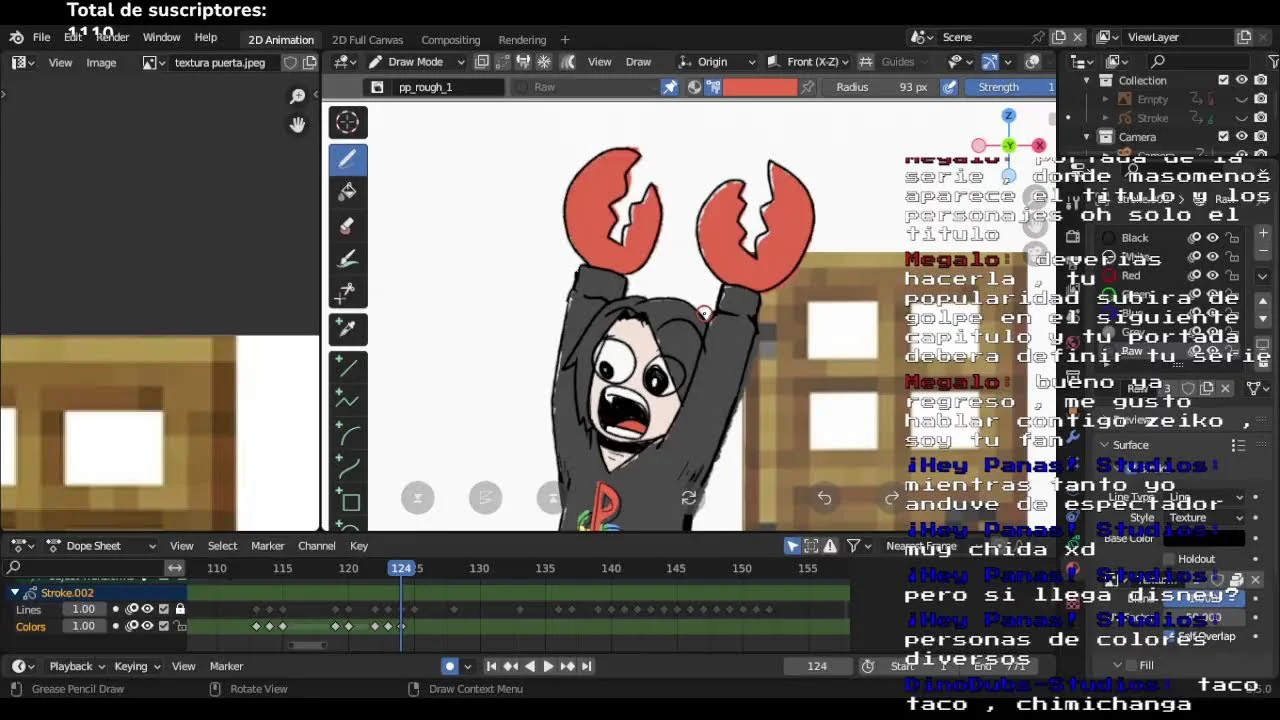1280x720 pixels.
Task: Select the Fill bucket tool
Action: pyautogui.click(x=347, y=192)
